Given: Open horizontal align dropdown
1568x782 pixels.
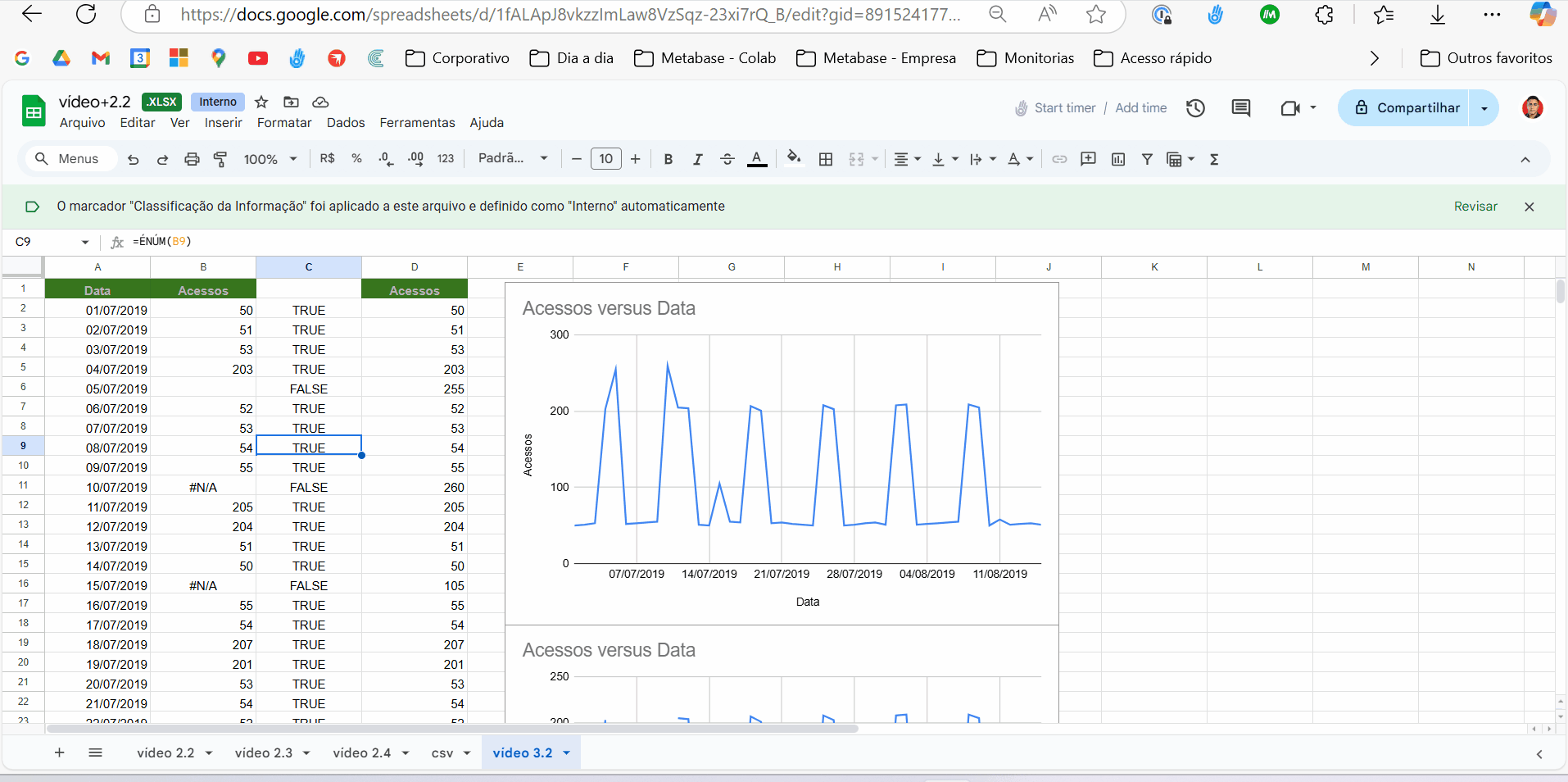Looking at the screenshot, I should [x=907, y=159].
